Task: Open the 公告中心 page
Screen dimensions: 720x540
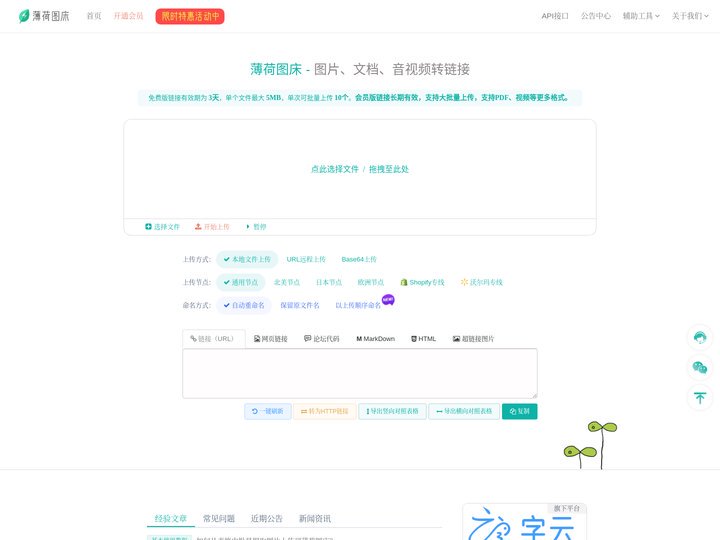Action: tap(596, 16)
